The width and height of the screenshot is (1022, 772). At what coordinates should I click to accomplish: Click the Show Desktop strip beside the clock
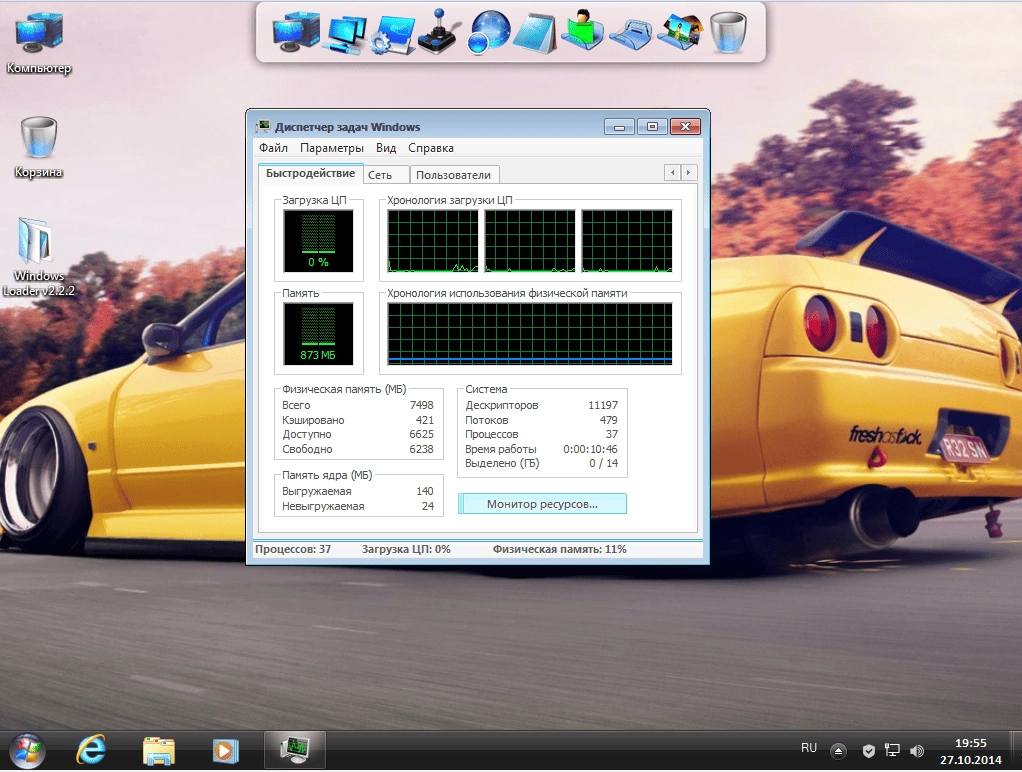[1016, 750]
